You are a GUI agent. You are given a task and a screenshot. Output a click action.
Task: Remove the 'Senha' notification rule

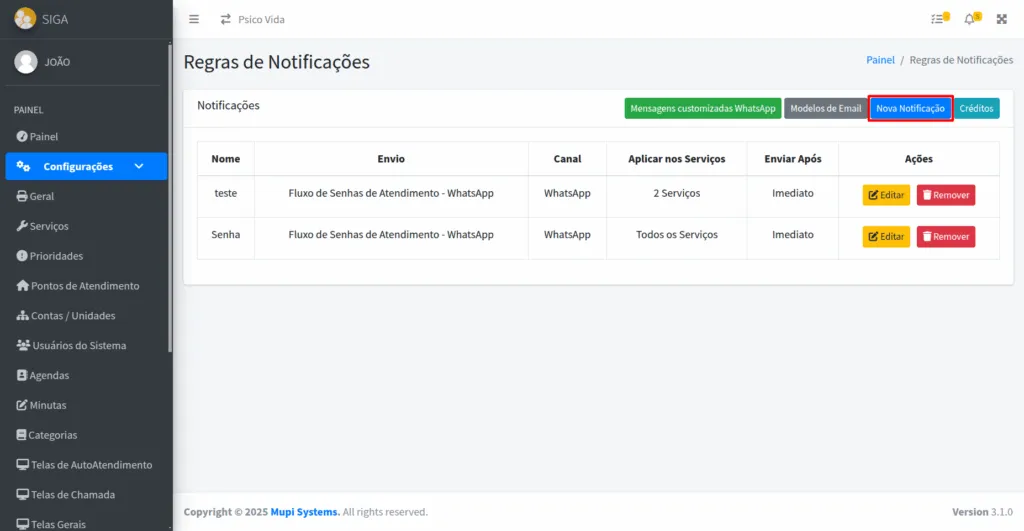tap(945, 237)
